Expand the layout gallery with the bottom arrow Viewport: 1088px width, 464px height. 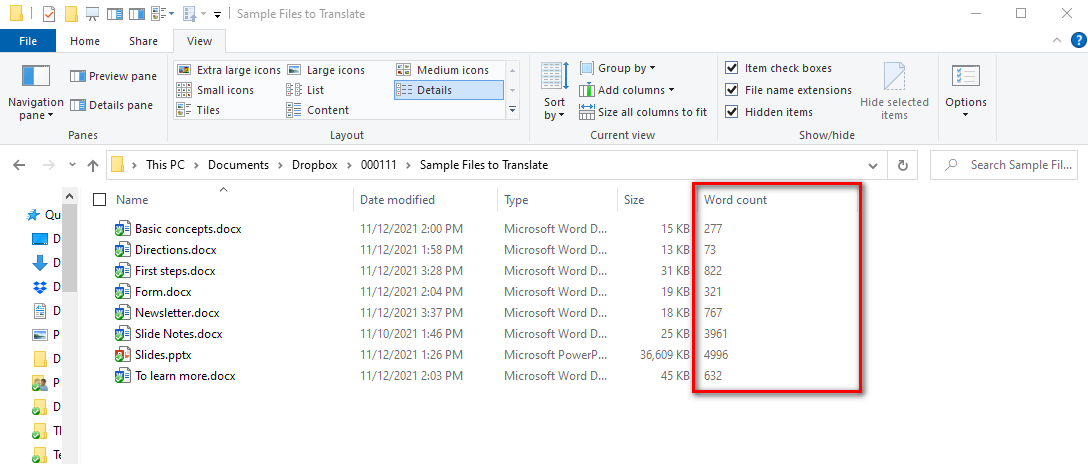pos(513,110)
